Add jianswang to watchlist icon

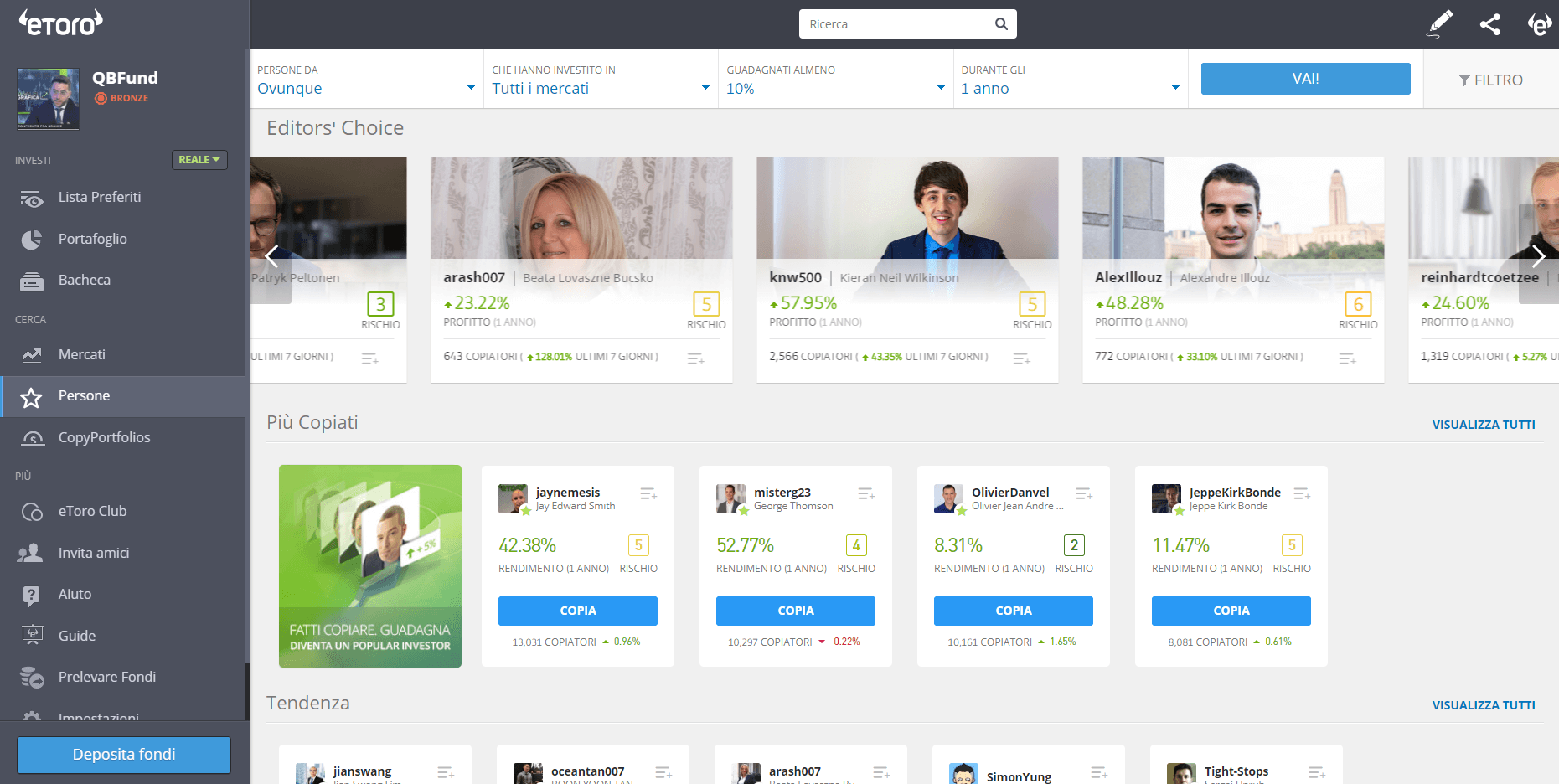446,772
